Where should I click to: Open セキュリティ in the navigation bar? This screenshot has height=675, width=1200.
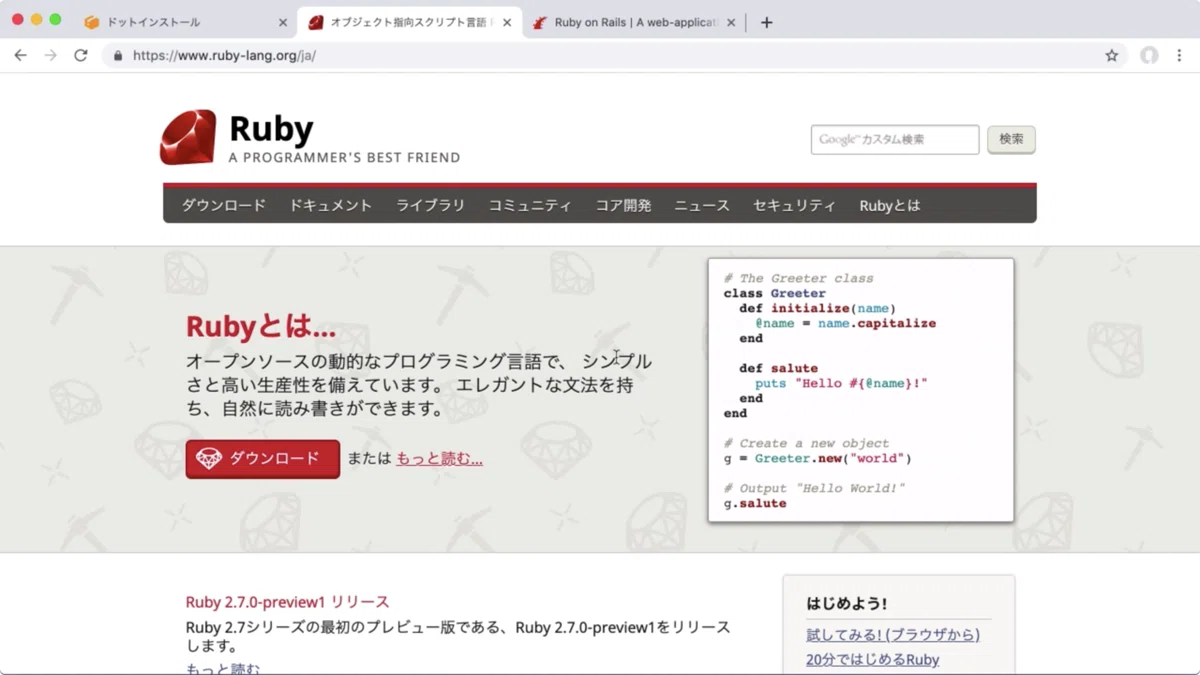(x=794, y=205)
